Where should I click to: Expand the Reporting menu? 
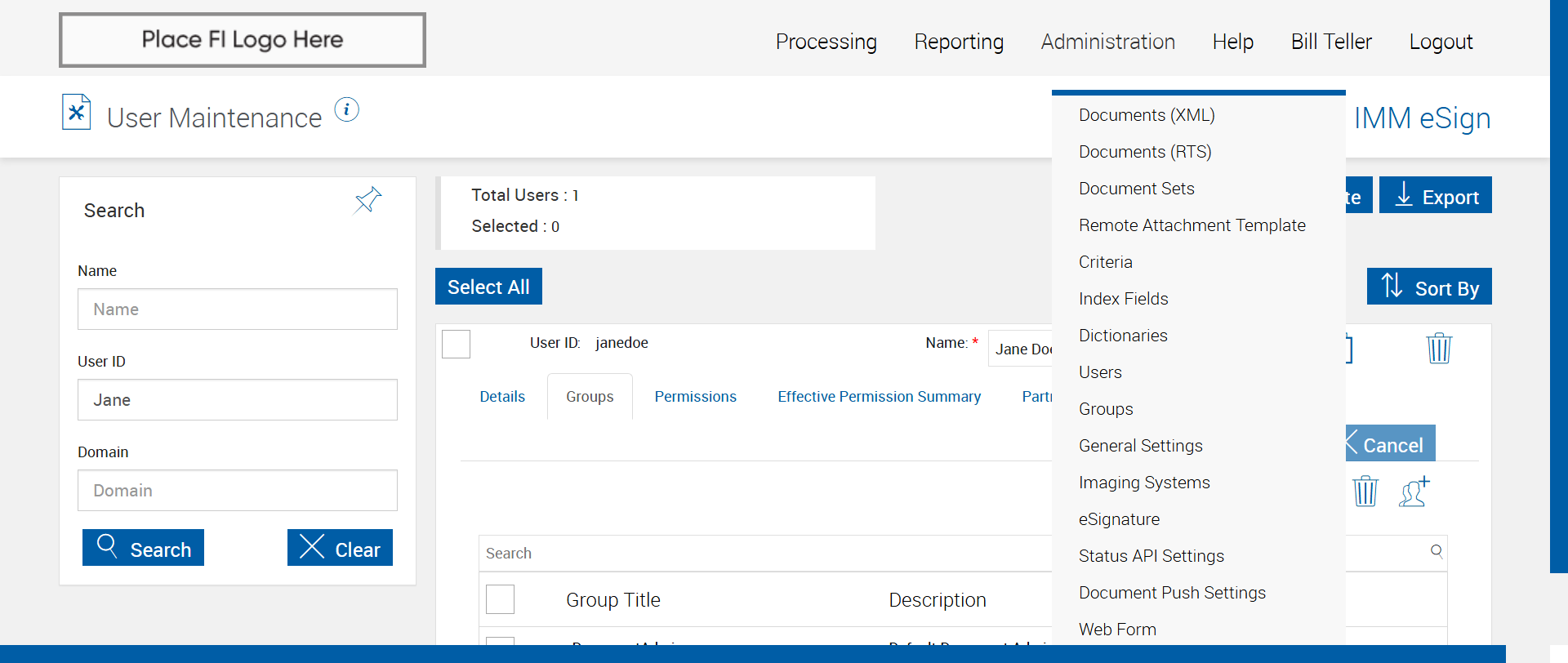(958, 42)
